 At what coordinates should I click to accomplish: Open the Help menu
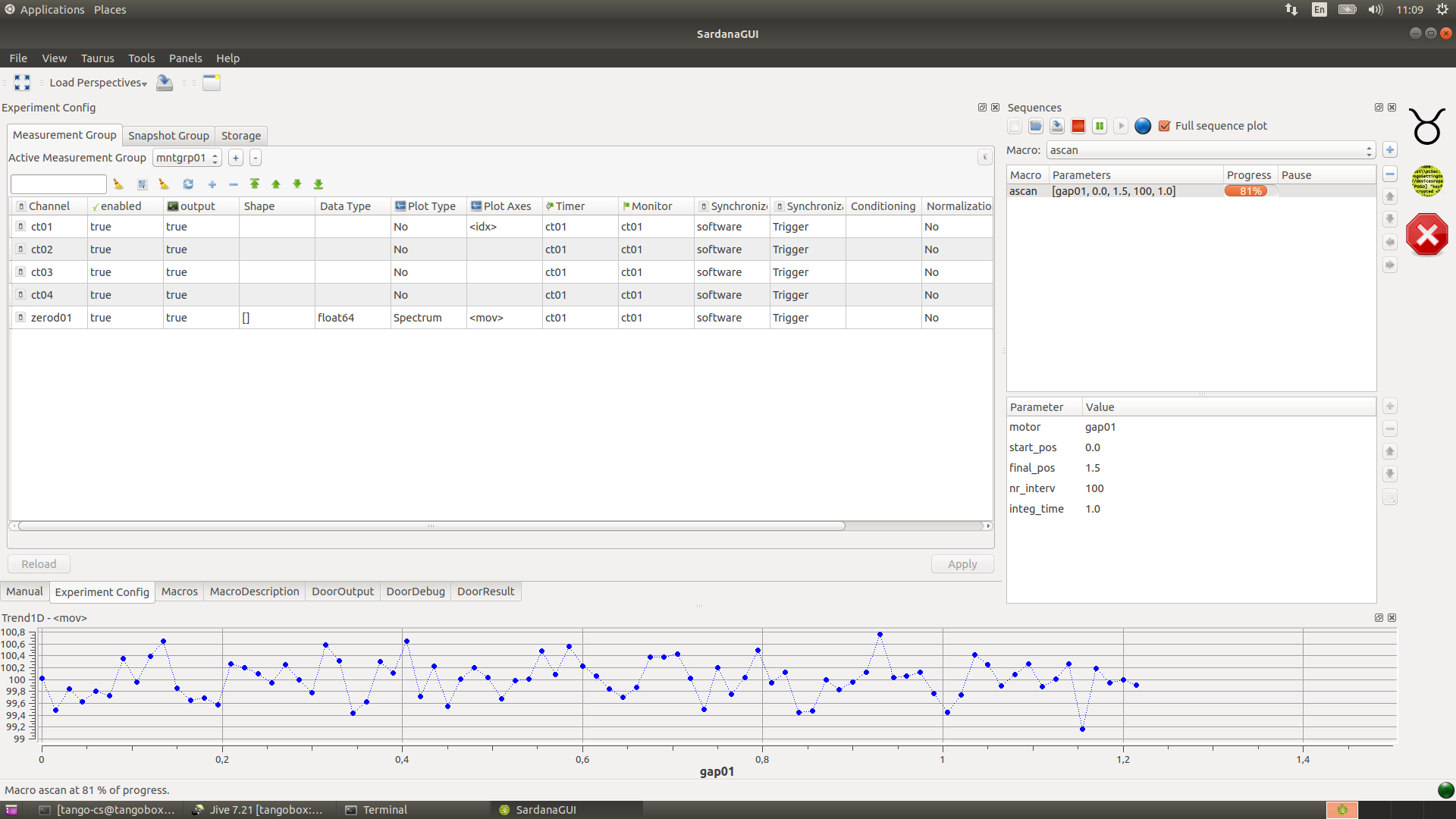tap(227, 58)
